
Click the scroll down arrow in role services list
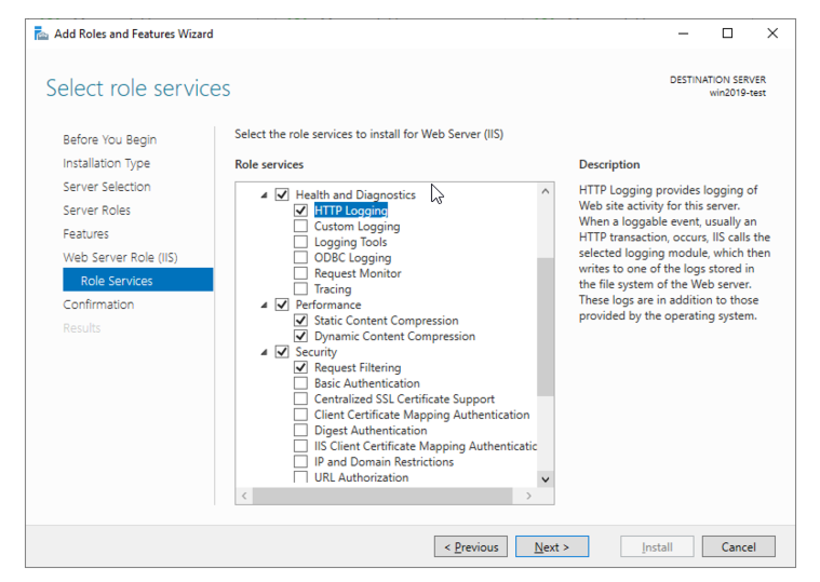coord(545,480)
